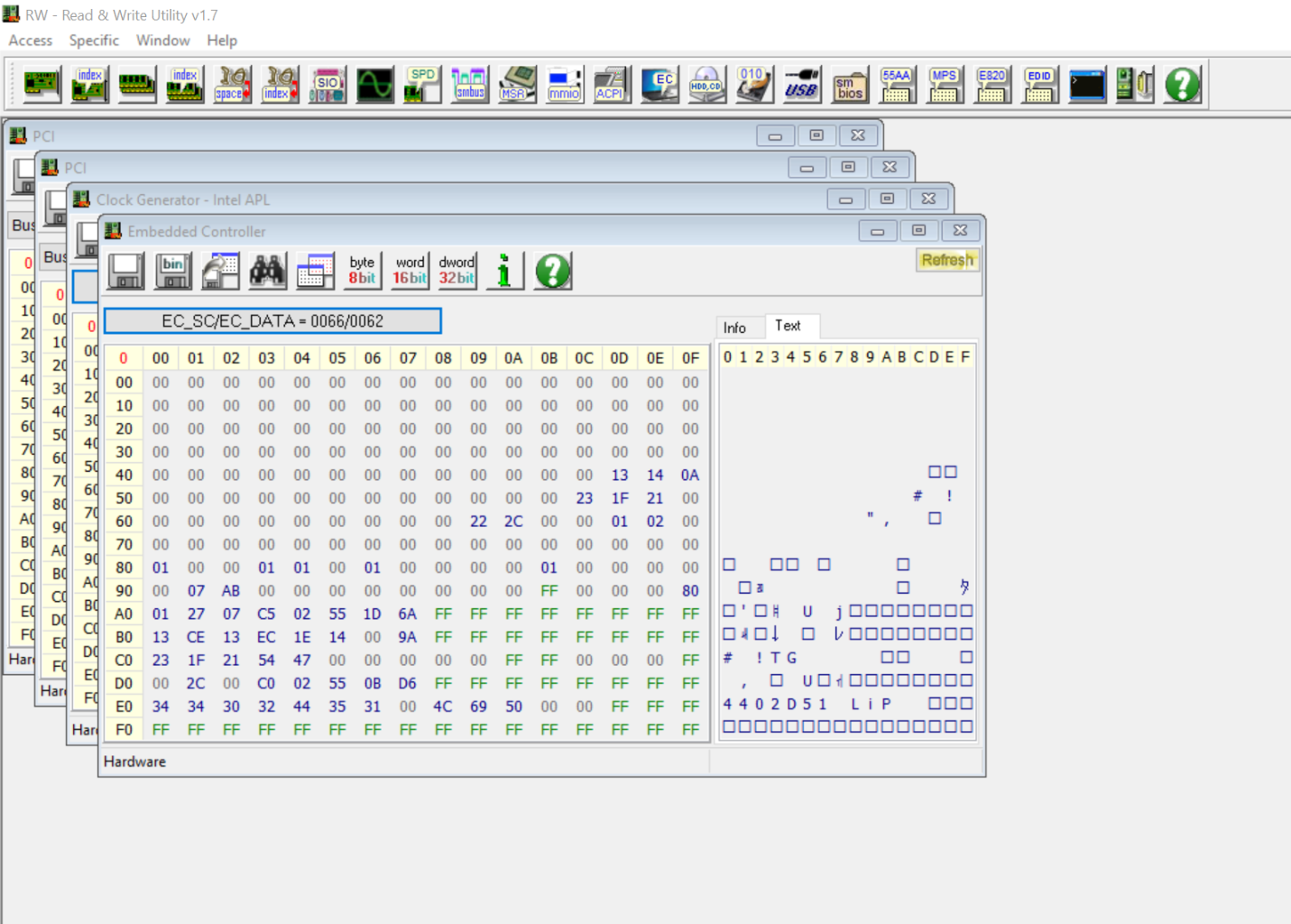Open the ACPI tables tool
Viewport: 1291px width, 924px height.
[x=612, y=85]
